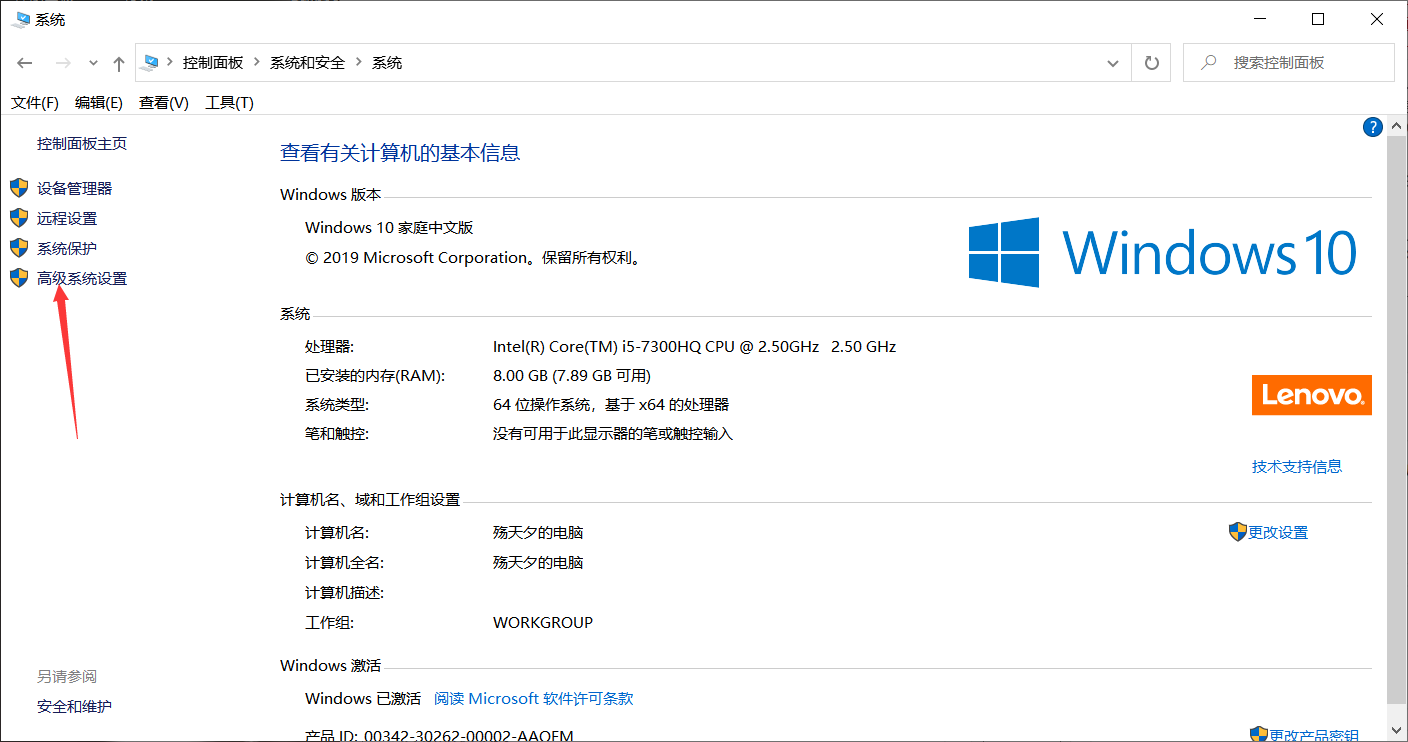Select Windows 10 家庭中文版 text
This screenshot has width=1408, height=742.
(389, 228)
